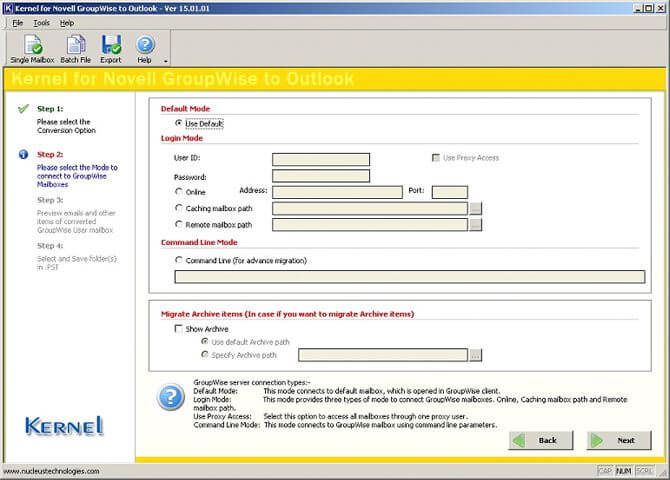Viewport: 670px width, 480px height.
Task: Select Command Line for advance migration
Action: point(179,260)
